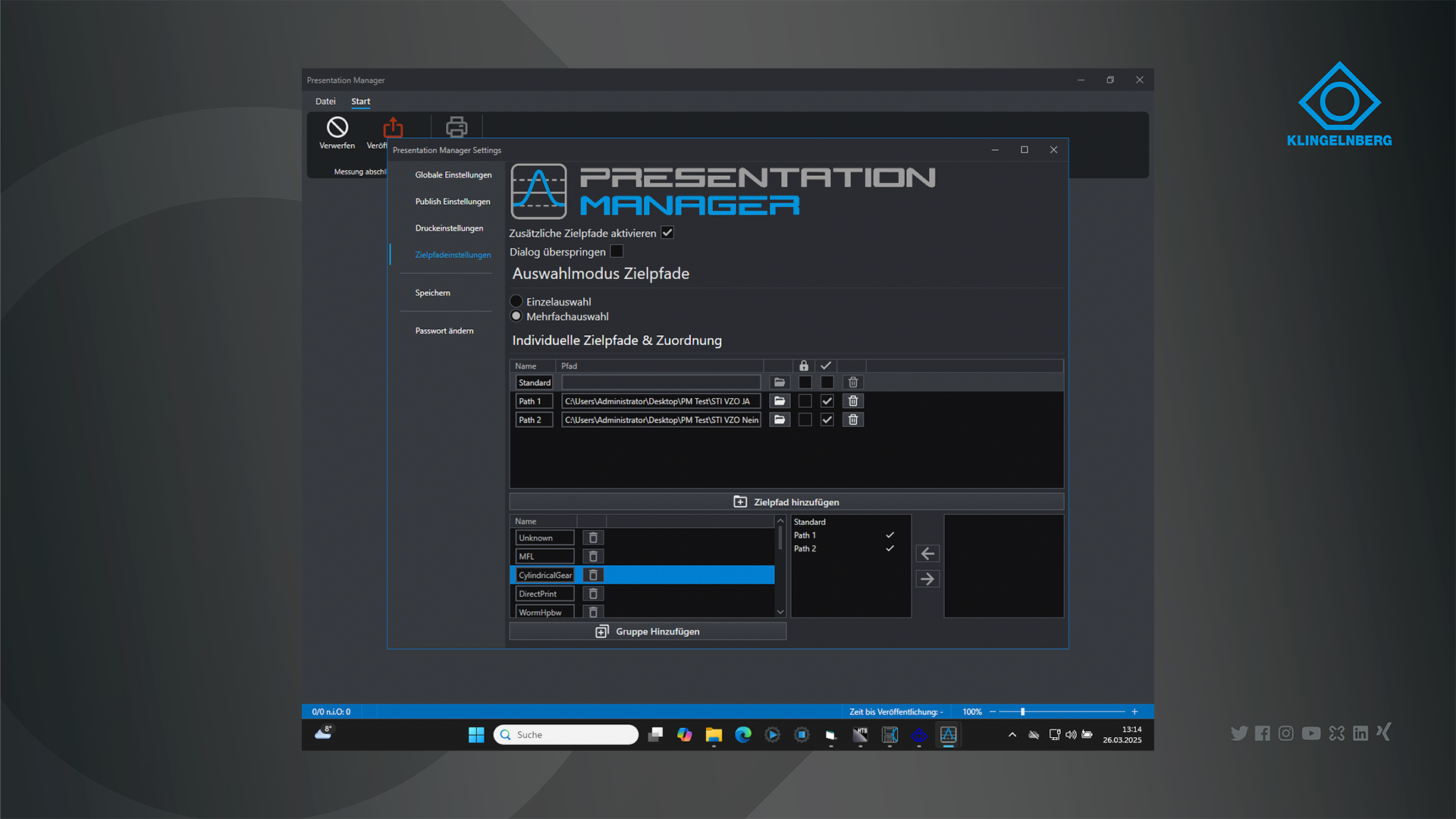Click Presentation Manager taskbar icon
This screenshot has height=819, width=1456.
point(949,735)
